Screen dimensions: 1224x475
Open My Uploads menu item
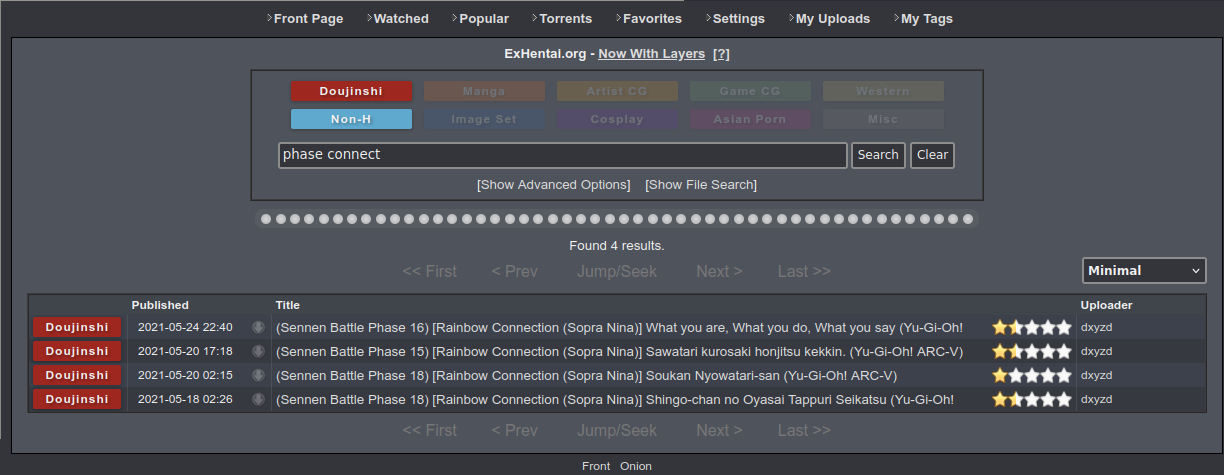click(x=832, y=19)
